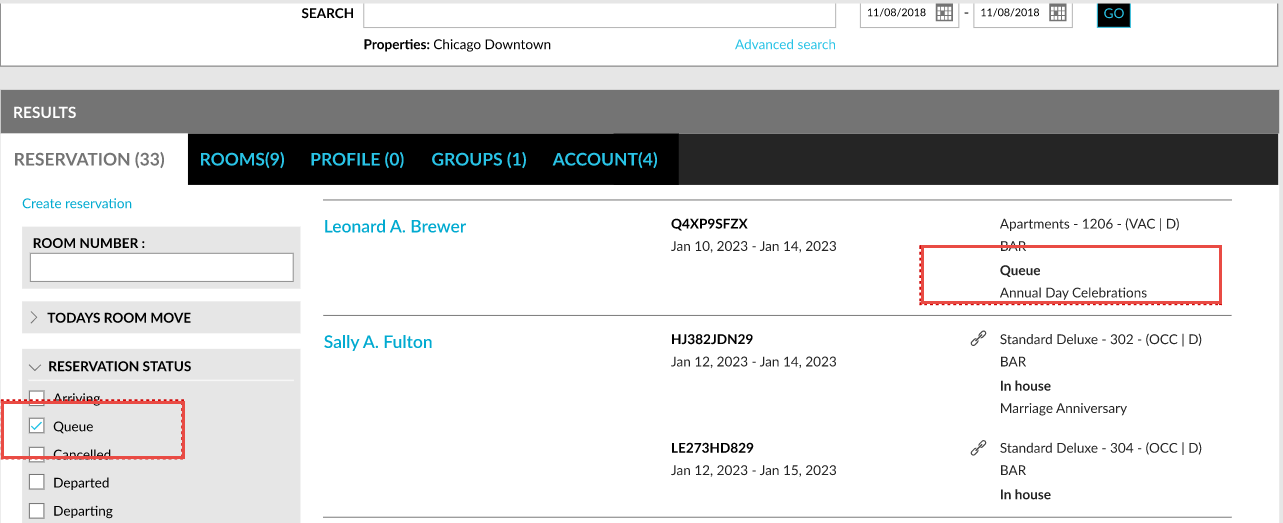This screenshot has height=523, width=1283.
Task: Check the Arriving status checkbox
Action: [37, 398]
